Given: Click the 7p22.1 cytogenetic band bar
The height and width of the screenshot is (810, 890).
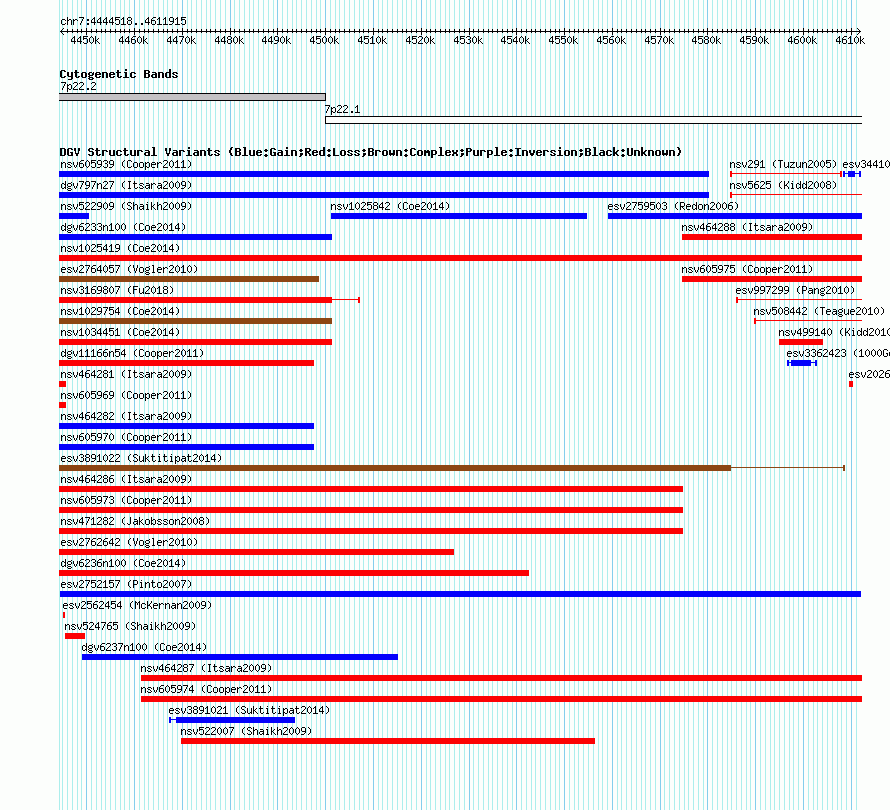Looking at the screenshot, I should tap(594, 120).
